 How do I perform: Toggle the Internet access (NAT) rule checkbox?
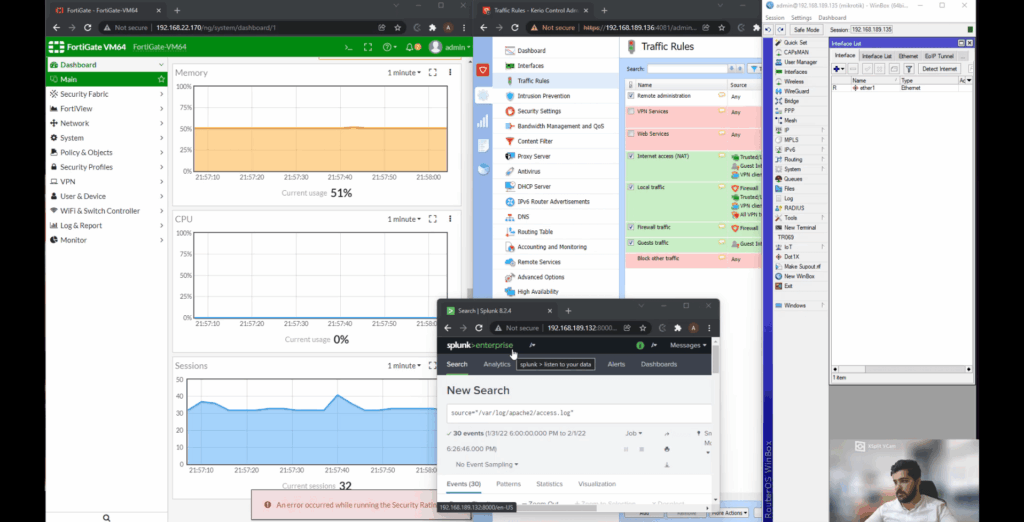631,156
